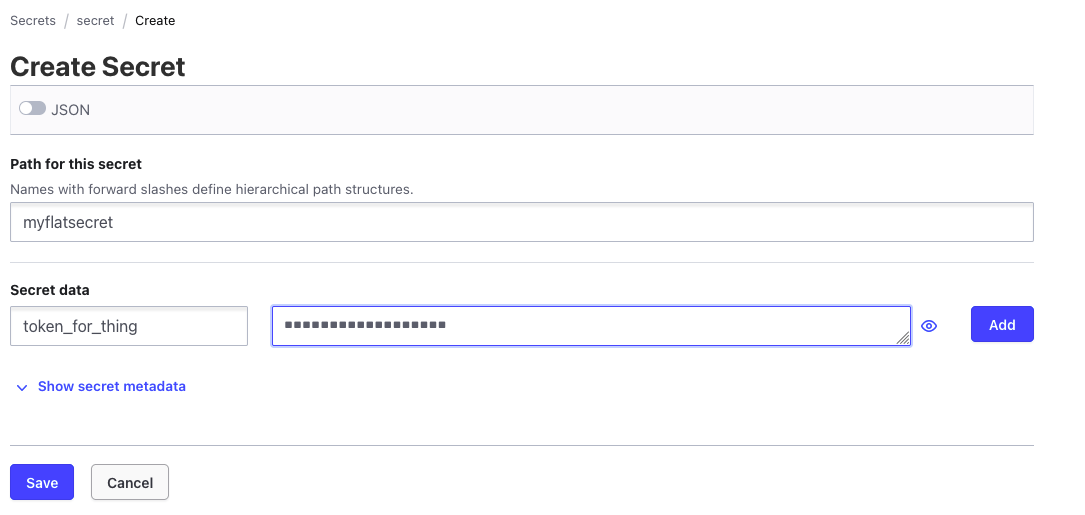
Task: Cancel creating the secret
Action: pos(130,482)
